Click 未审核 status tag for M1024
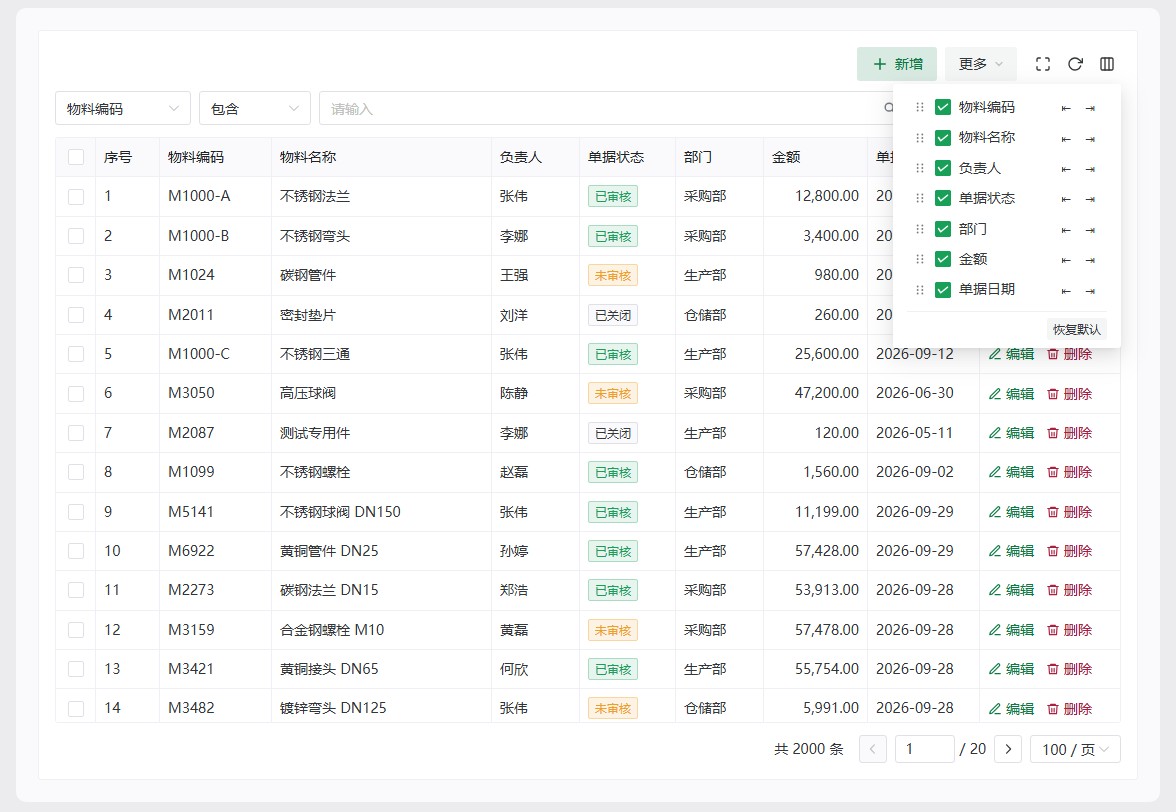Viewport: 1176px width, 812px height. click(613, 275)
